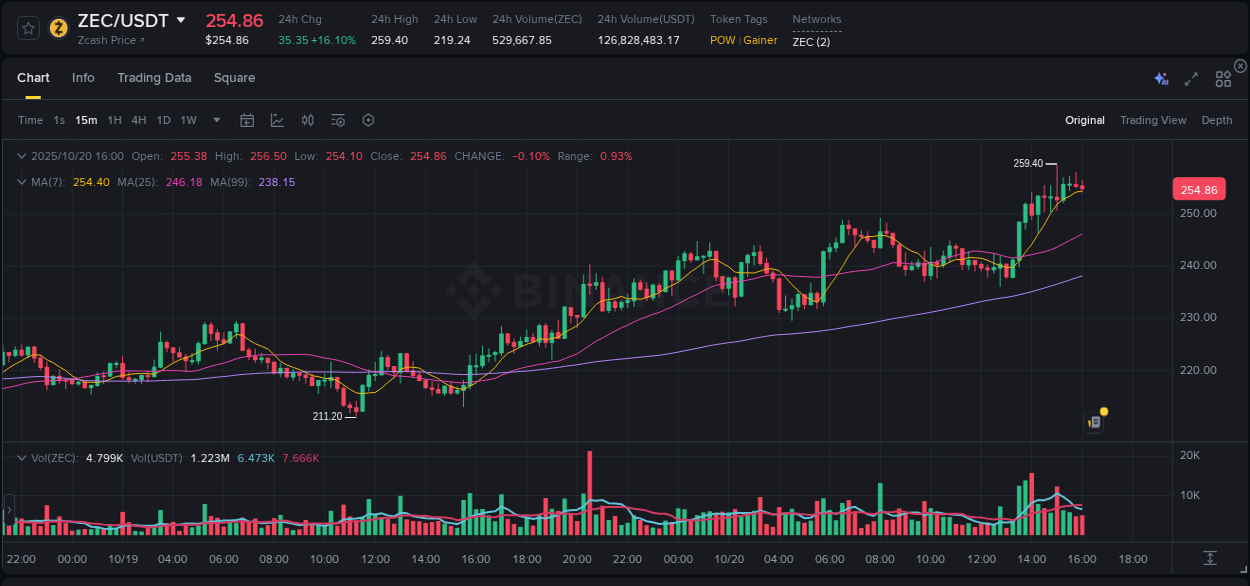Open chart settings hexagon icon
The image size is (1250, 586).
pyautogui.click(x=368, y=120)
